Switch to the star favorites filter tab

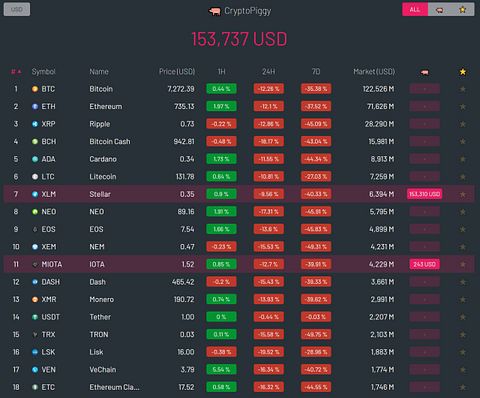click(462, 9)
